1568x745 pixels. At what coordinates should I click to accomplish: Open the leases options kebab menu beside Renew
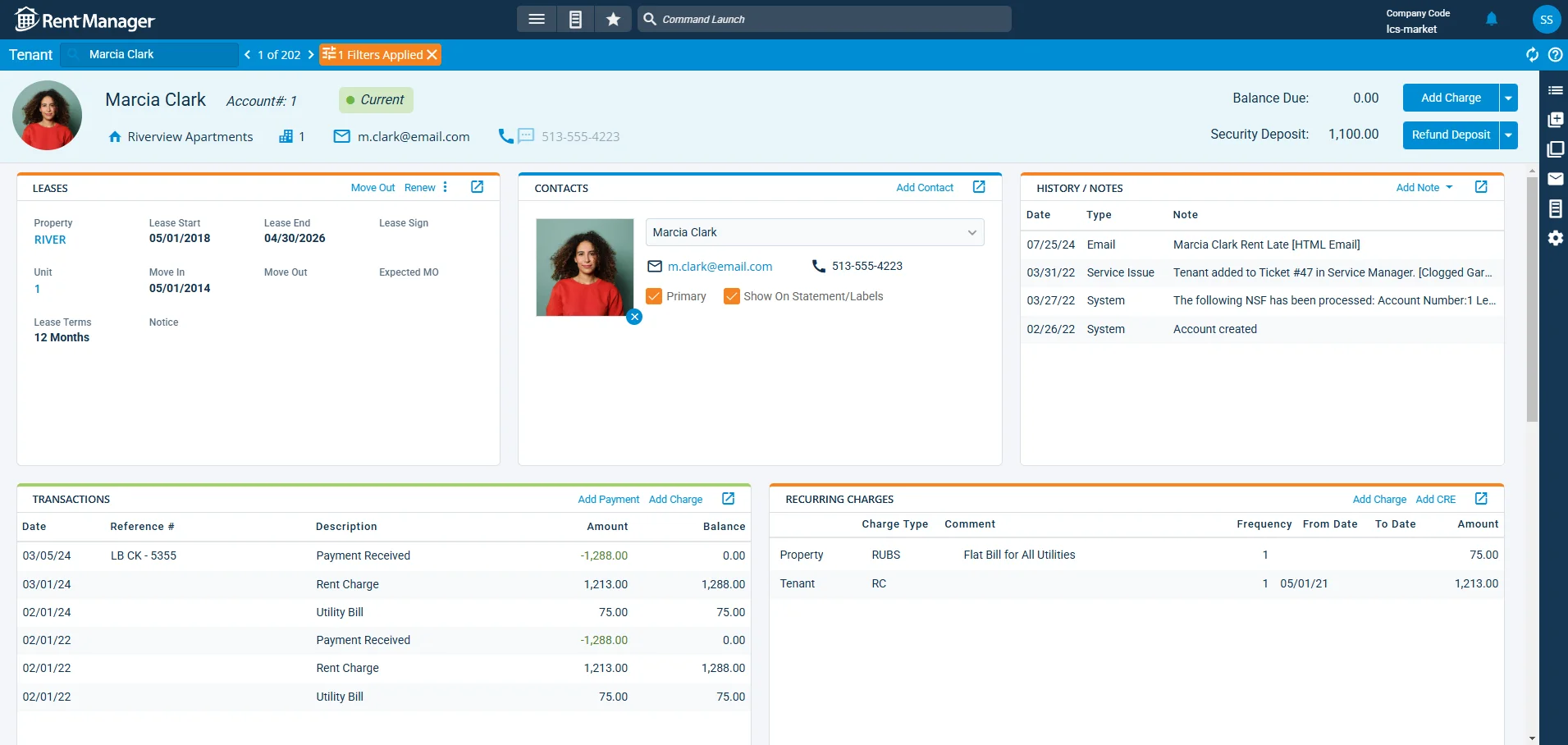tap(445, 187)
